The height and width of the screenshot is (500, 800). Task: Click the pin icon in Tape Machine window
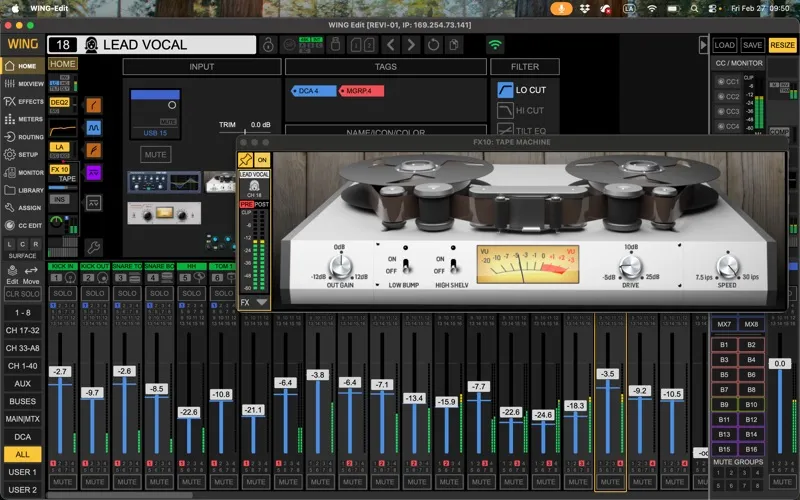coord(245,160)
